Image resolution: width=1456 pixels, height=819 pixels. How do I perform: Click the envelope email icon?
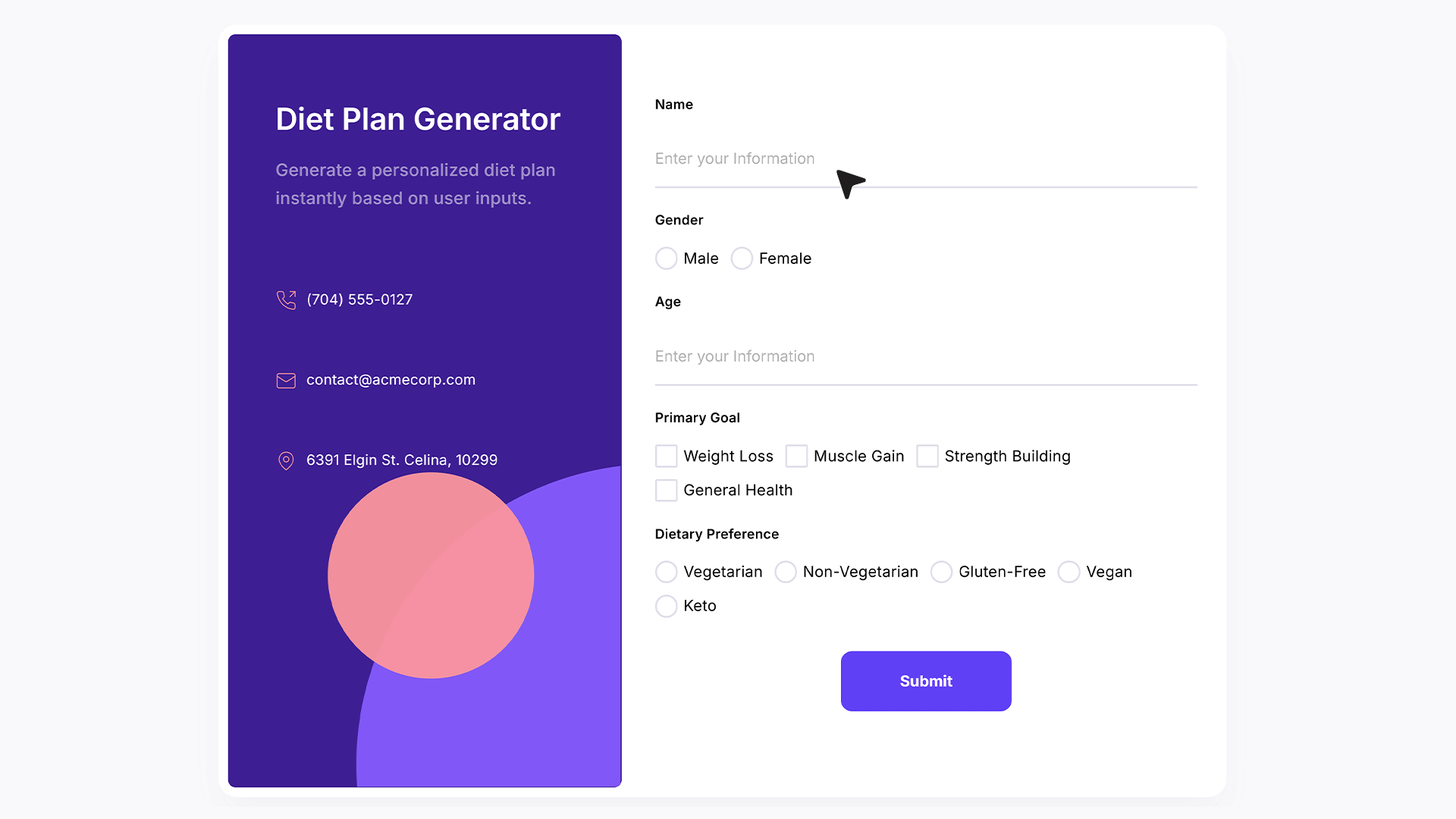point(286,380)
